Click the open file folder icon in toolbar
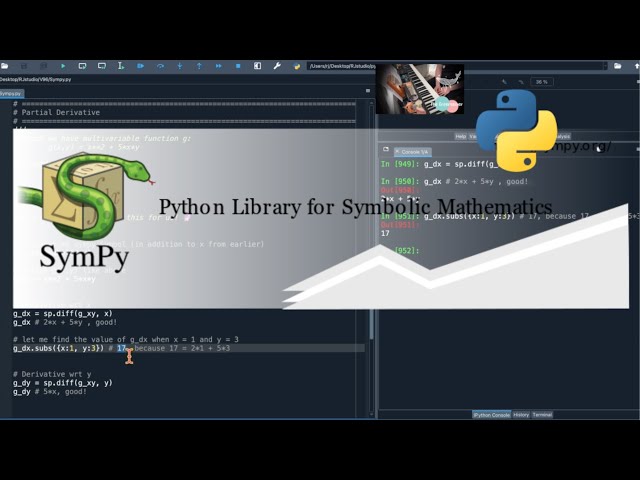The image size is (640, 480). (x=4, y=66)
